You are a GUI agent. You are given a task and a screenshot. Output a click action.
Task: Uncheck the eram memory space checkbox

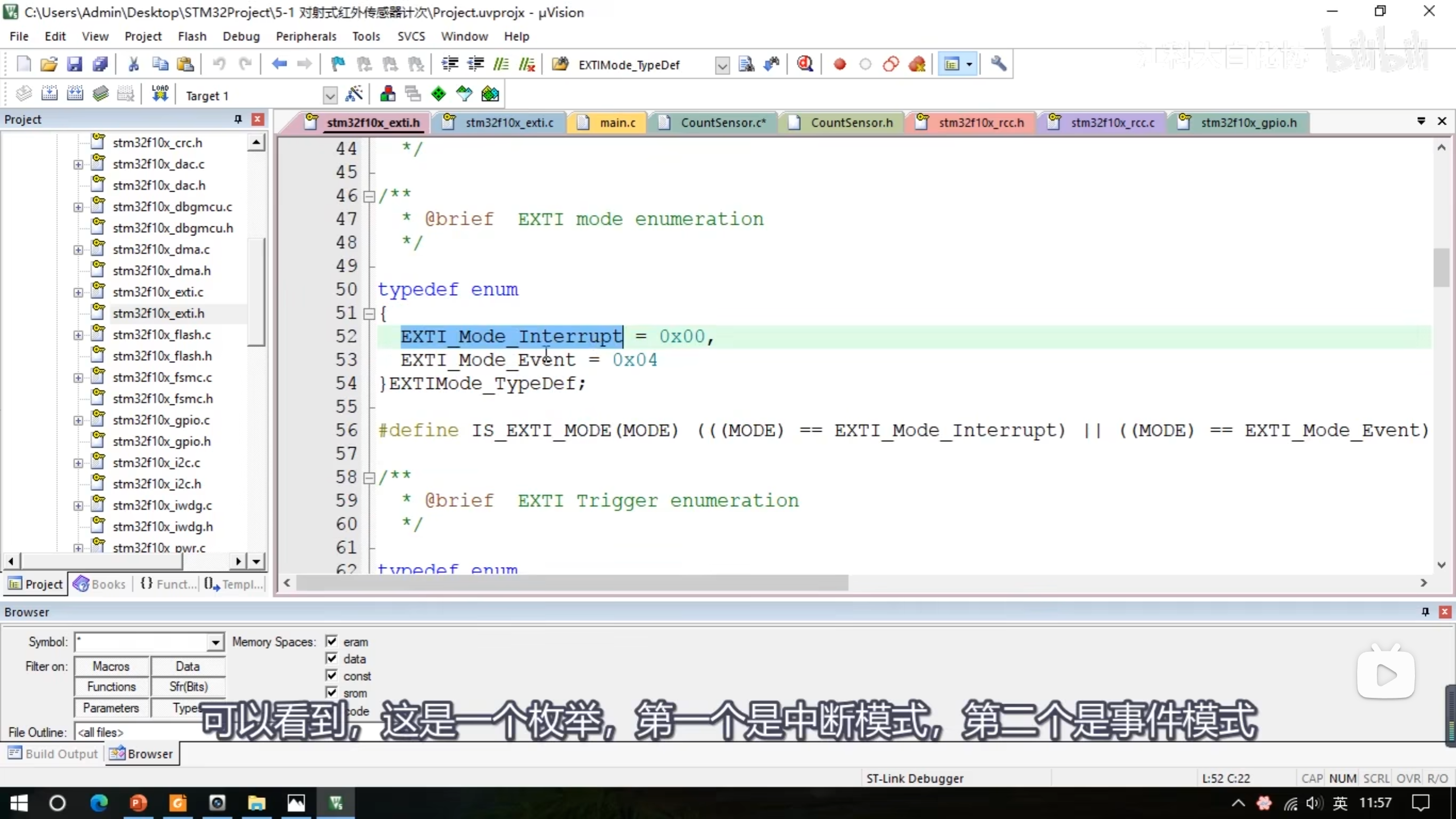click(x=332, y=642)
